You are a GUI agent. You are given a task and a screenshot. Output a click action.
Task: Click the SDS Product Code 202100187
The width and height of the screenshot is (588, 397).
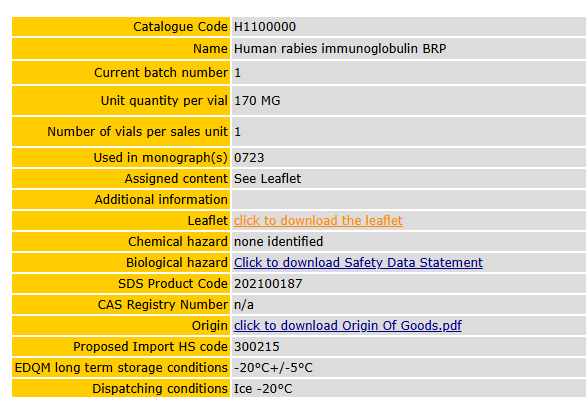point(268,283)
